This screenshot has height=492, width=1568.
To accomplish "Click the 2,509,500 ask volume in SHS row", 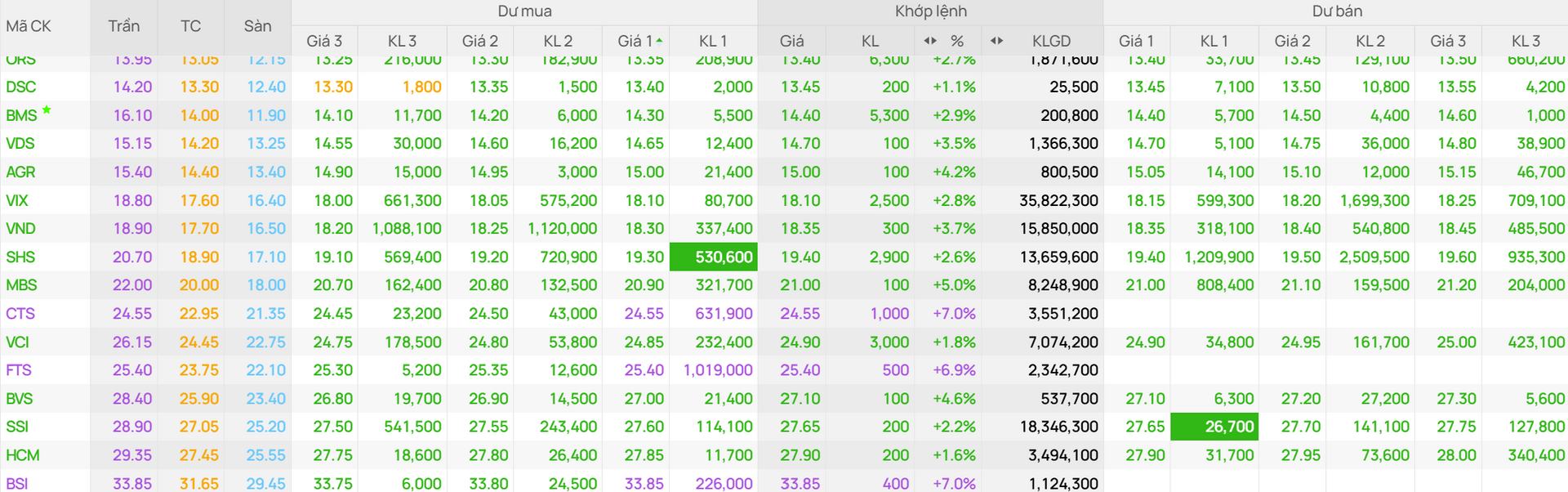I will tap(1374, 257).
